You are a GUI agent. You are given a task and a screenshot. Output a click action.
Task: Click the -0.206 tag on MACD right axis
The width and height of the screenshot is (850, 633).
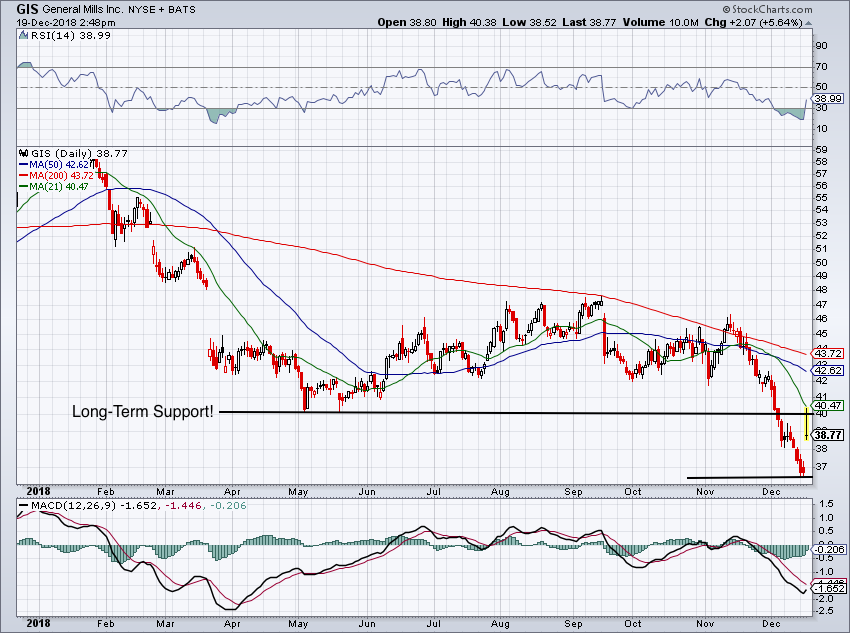pyautogui.click(x=828, y=550)
